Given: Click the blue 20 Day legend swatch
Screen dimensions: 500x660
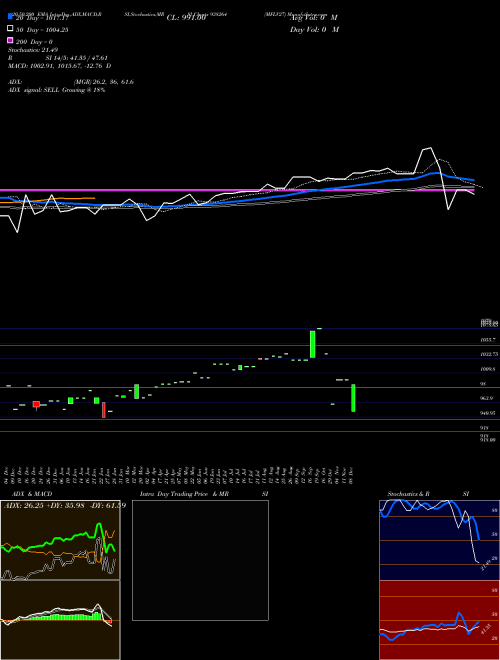Looking at the screenshot, I should (11, 17).
